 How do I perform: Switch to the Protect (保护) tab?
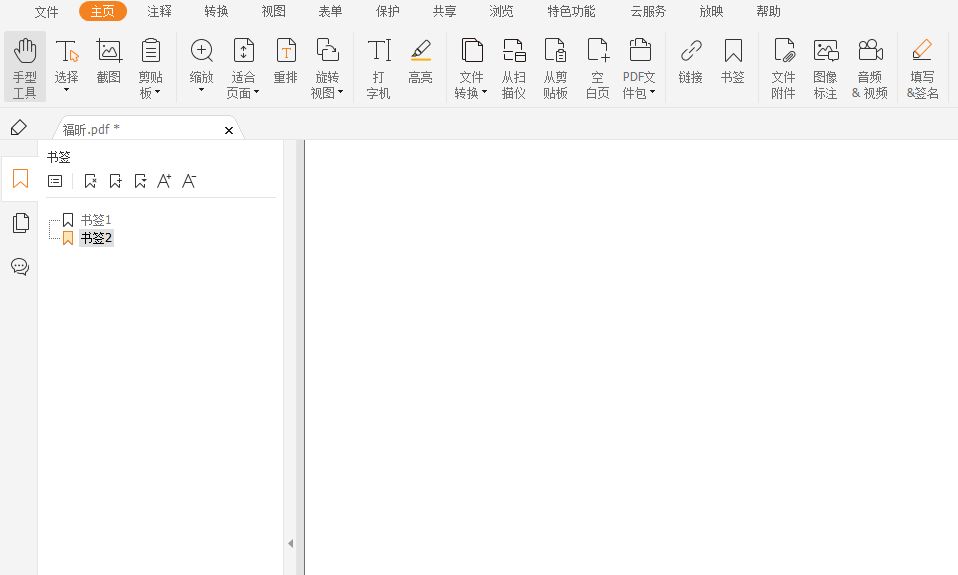pos(387,12)
